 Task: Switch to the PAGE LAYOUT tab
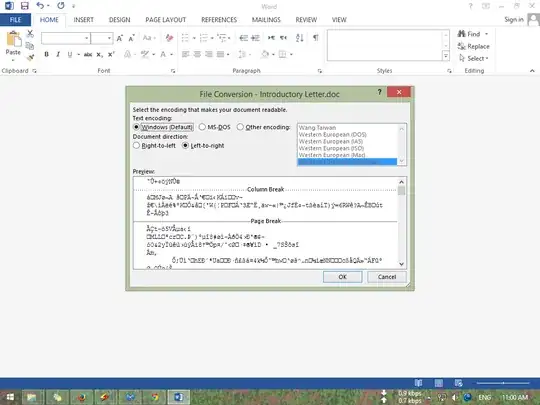pyautogui.click(x=166, y=20)
